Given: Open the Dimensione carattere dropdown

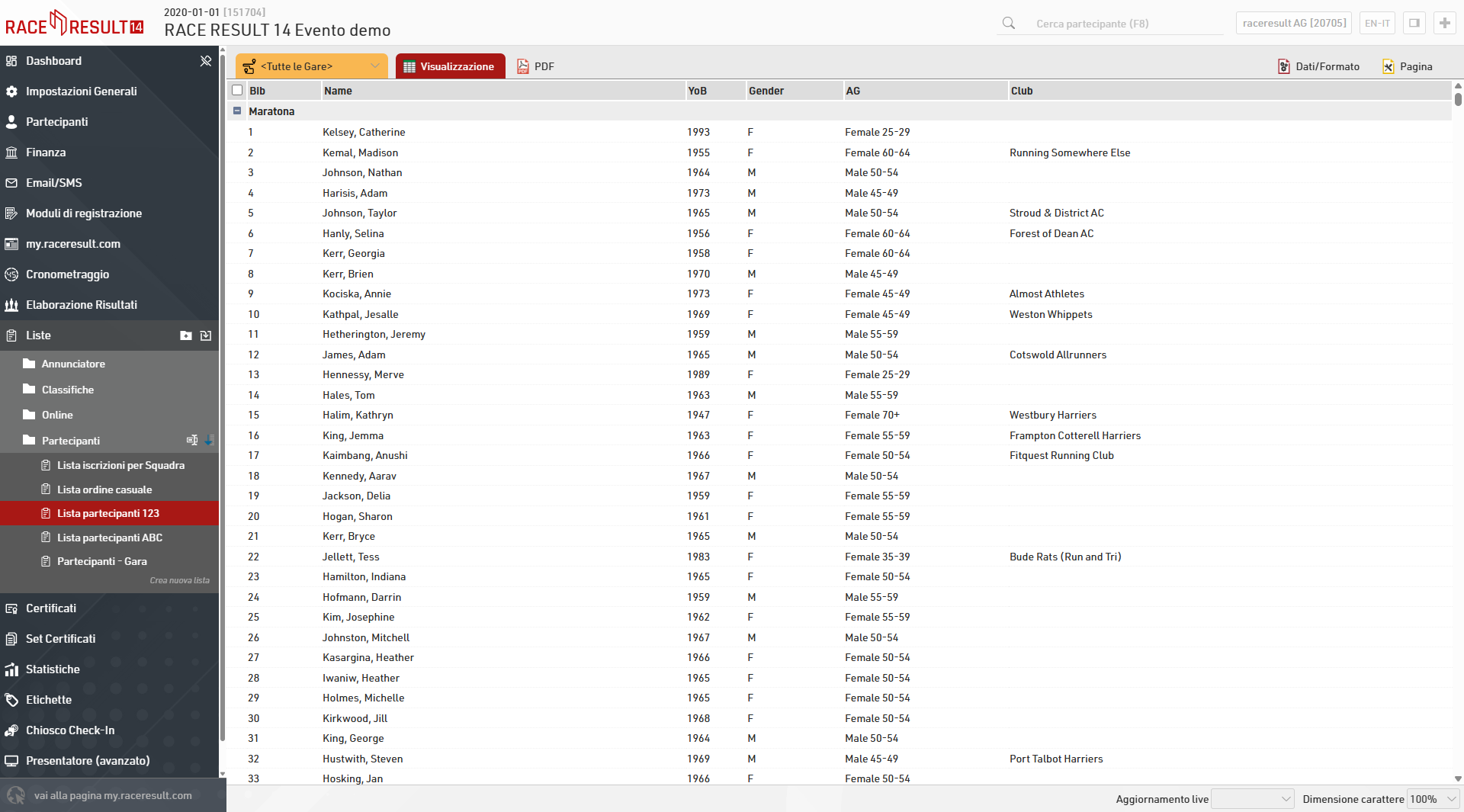Looking at the screenshot, I should [x=1432, y=799].
